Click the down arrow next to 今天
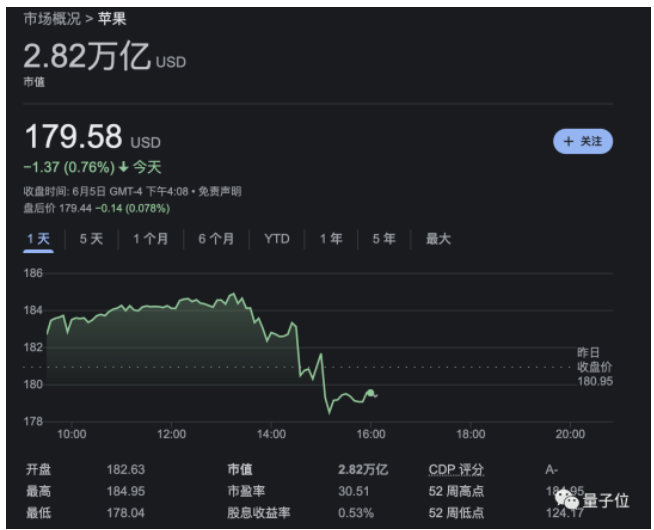Viewport: 654px width, 530px height. point(123,166)
